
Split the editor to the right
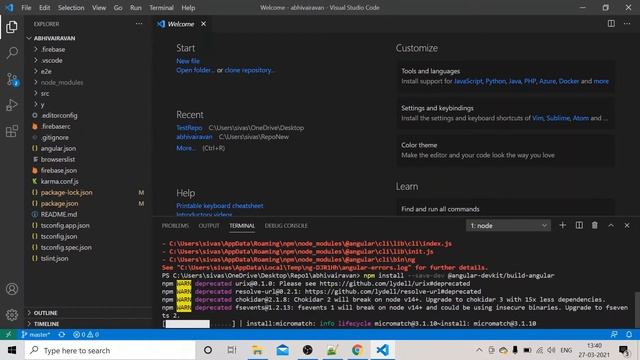pos(611,24)
